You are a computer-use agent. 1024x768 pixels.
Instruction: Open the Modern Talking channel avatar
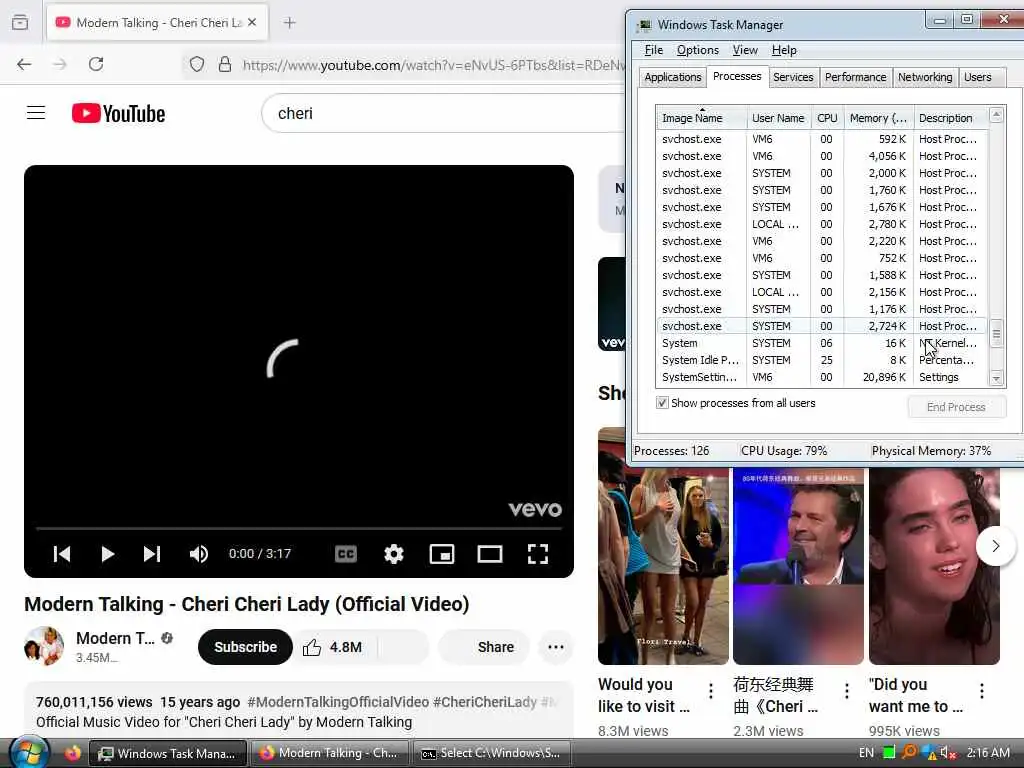coord(44,646)
